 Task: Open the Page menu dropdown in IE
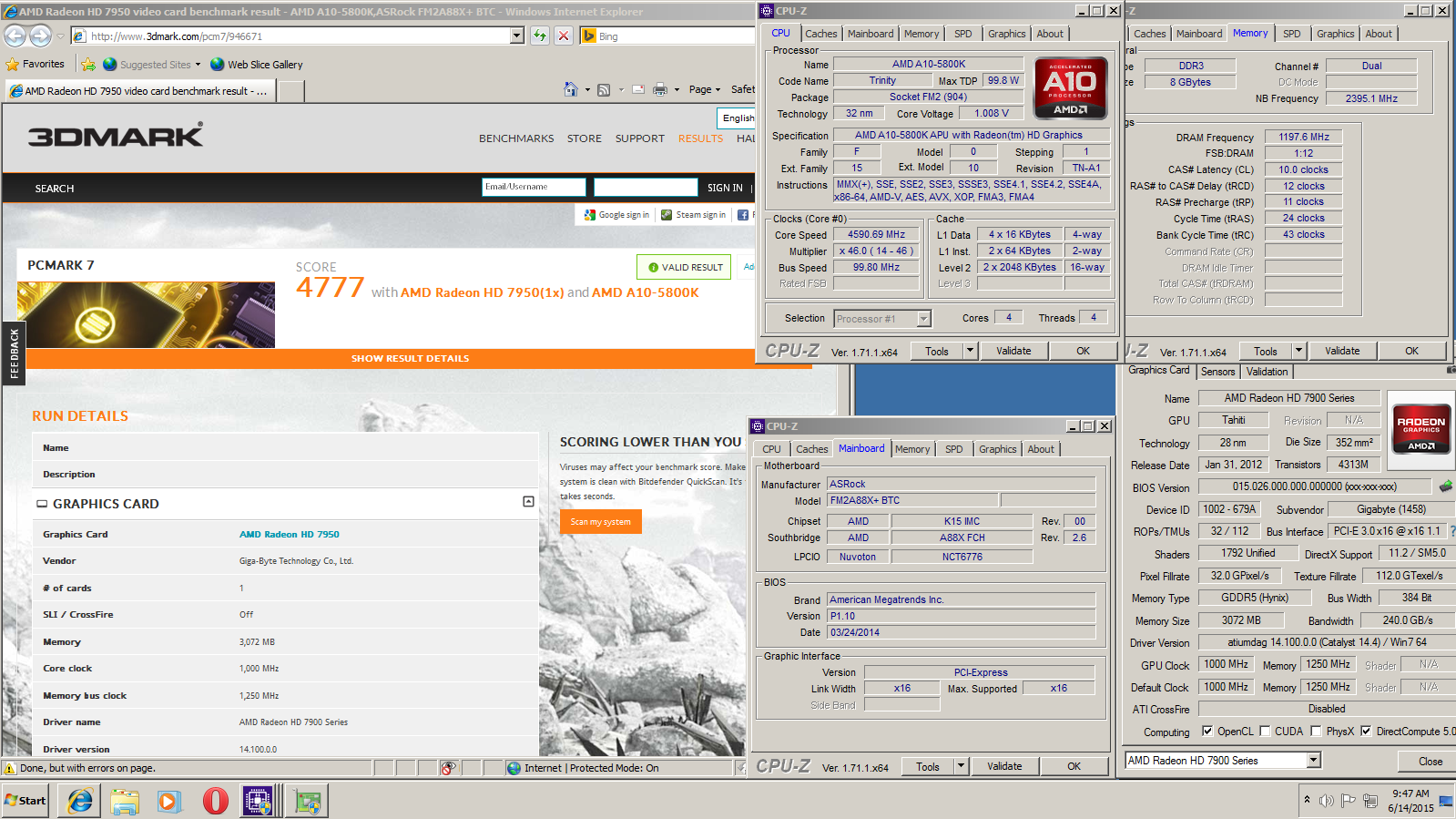click(705, 89)
